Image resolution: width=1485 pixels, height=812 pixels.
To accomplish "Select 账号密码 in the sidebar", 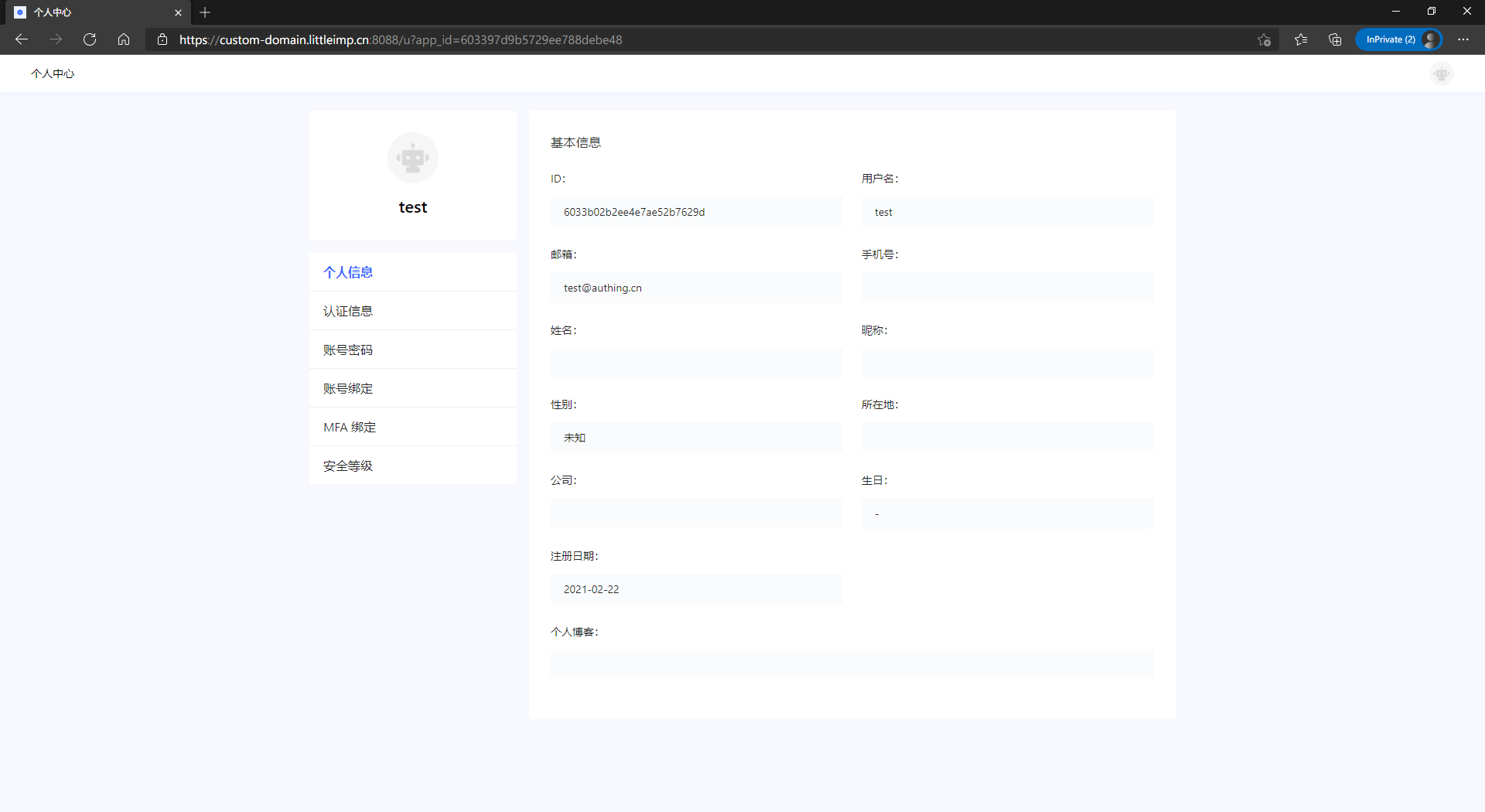I will (348, 349).
